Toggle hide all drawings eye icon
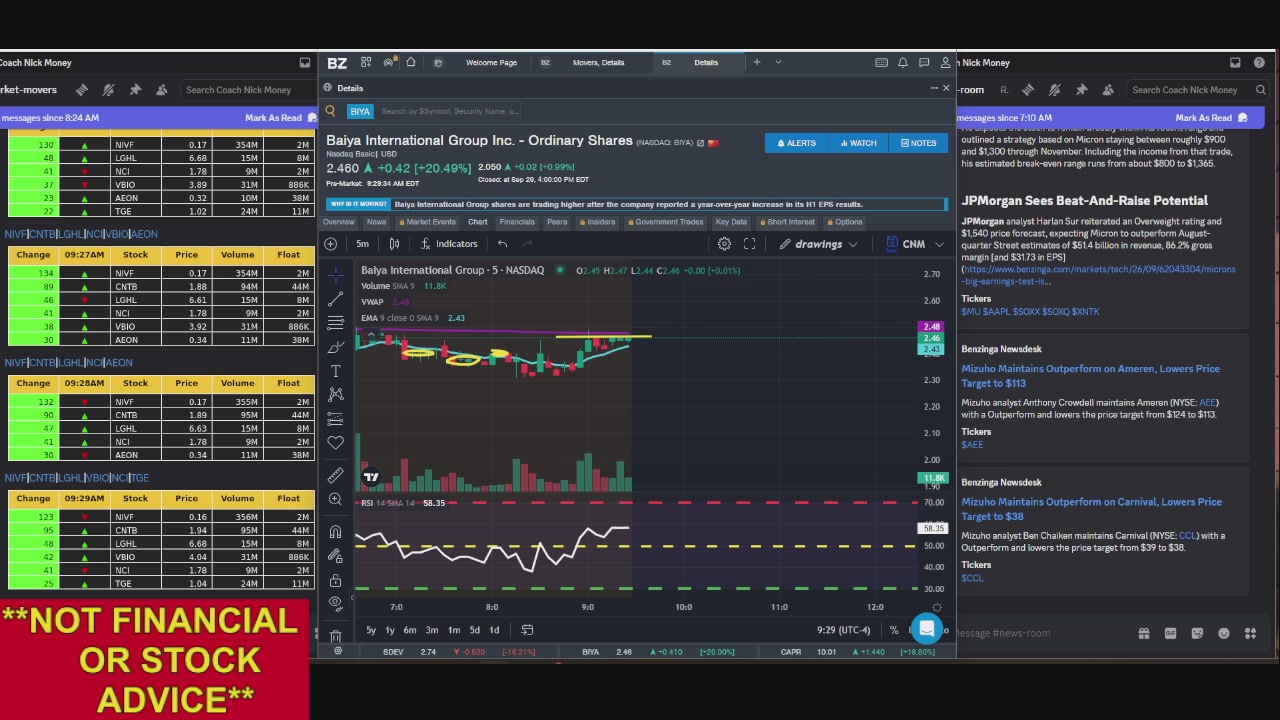This screenshot has height=720, width=1280. (x=335, y=603)
